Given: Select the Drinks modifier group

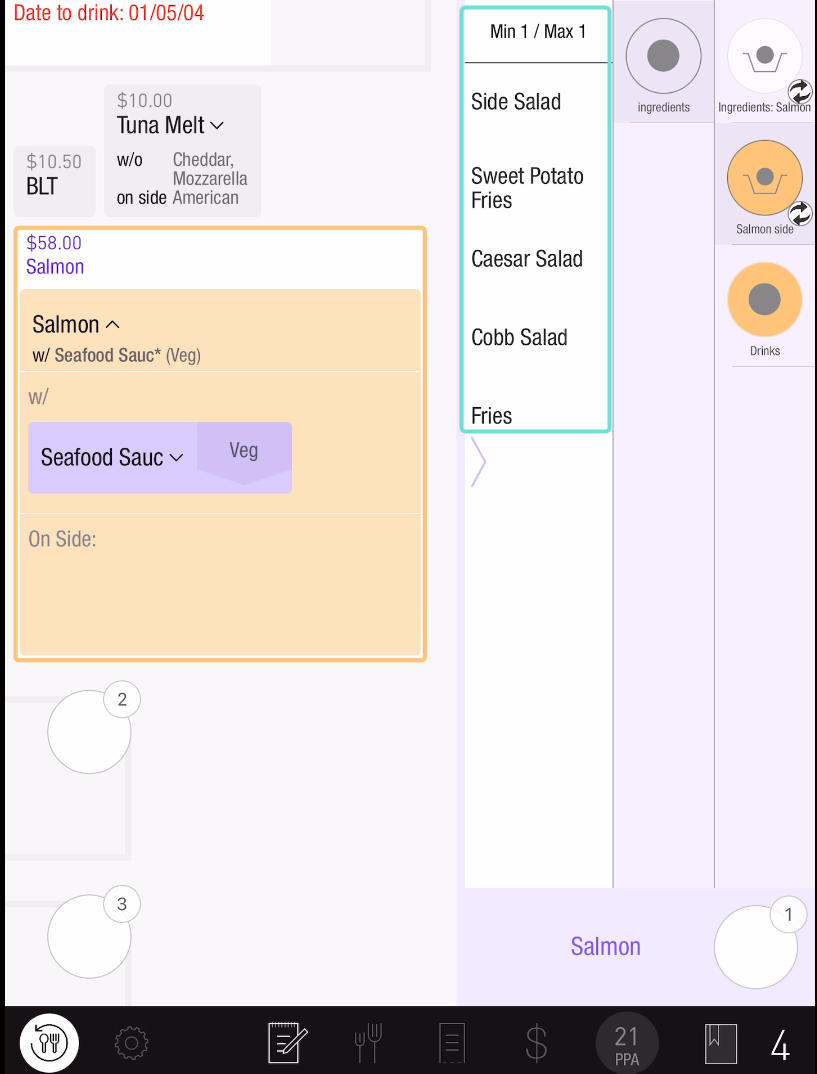Looking at the screenshot, I should pyautogui.click(x=765, y=300).
